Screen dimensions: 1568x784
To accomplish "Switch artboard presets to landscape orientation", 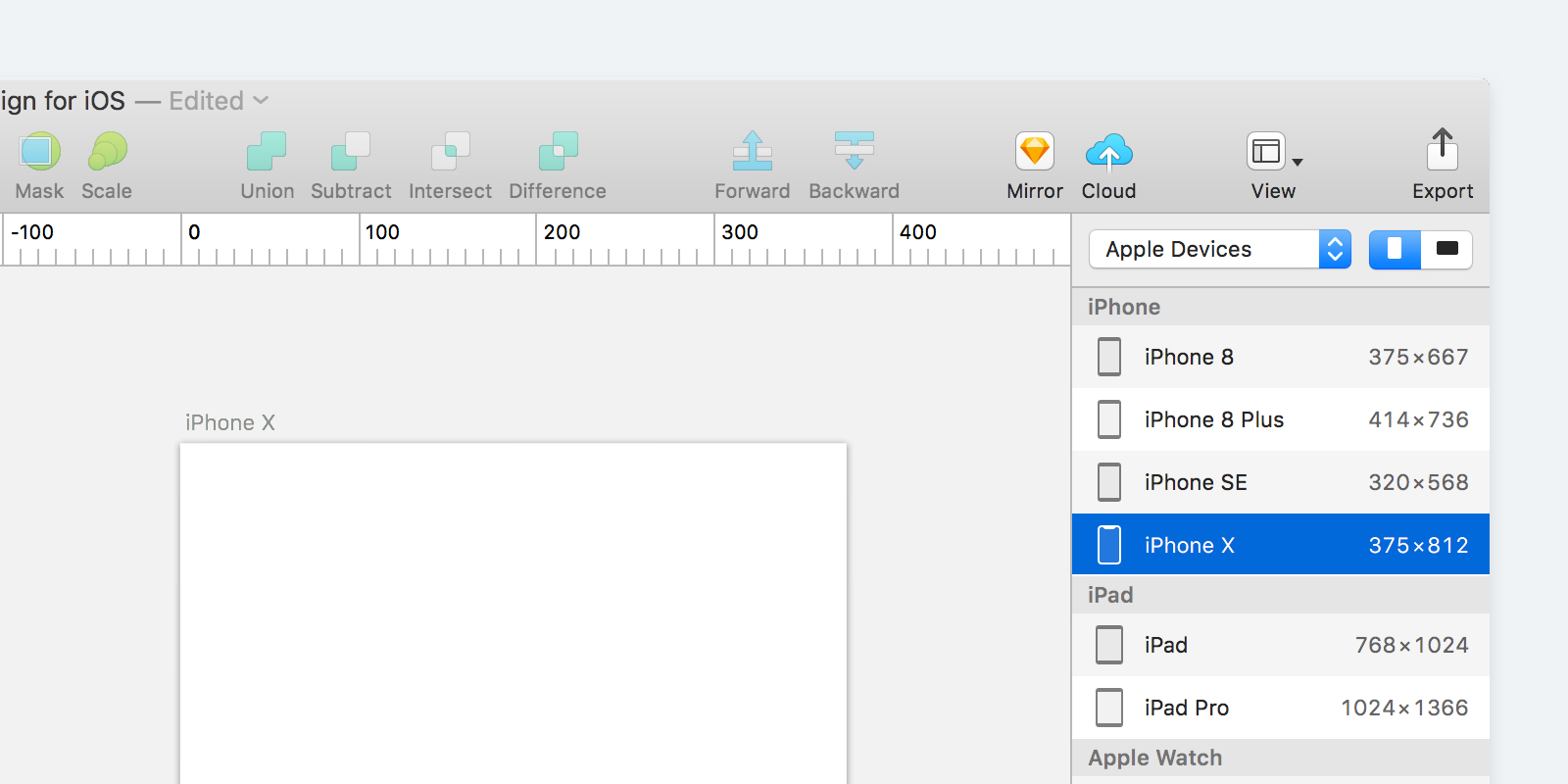I will pyautogui.click(x=1446, y=249).
